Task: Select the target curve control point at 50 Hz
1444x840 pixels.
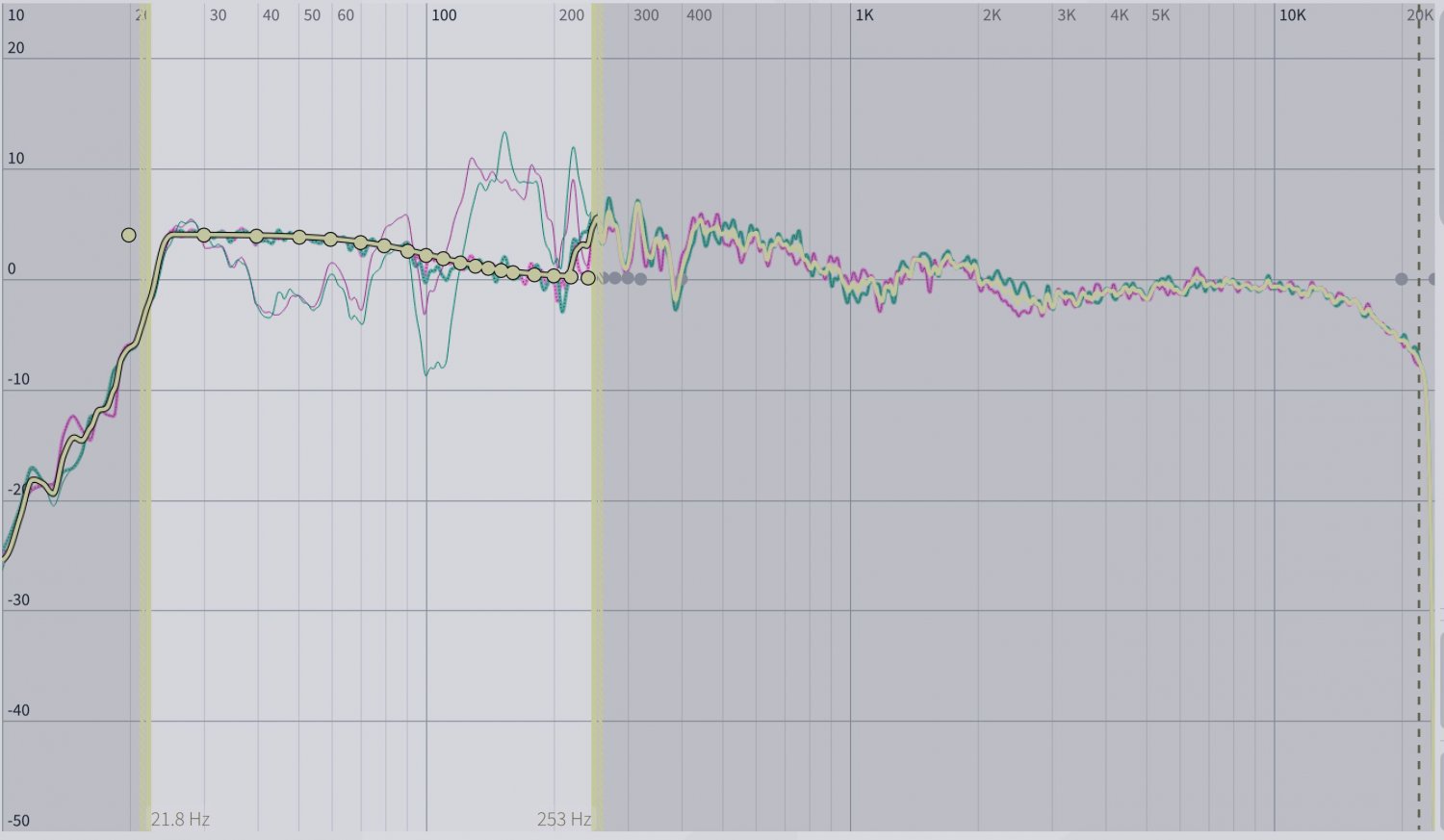Action: (x=299, y=237)
